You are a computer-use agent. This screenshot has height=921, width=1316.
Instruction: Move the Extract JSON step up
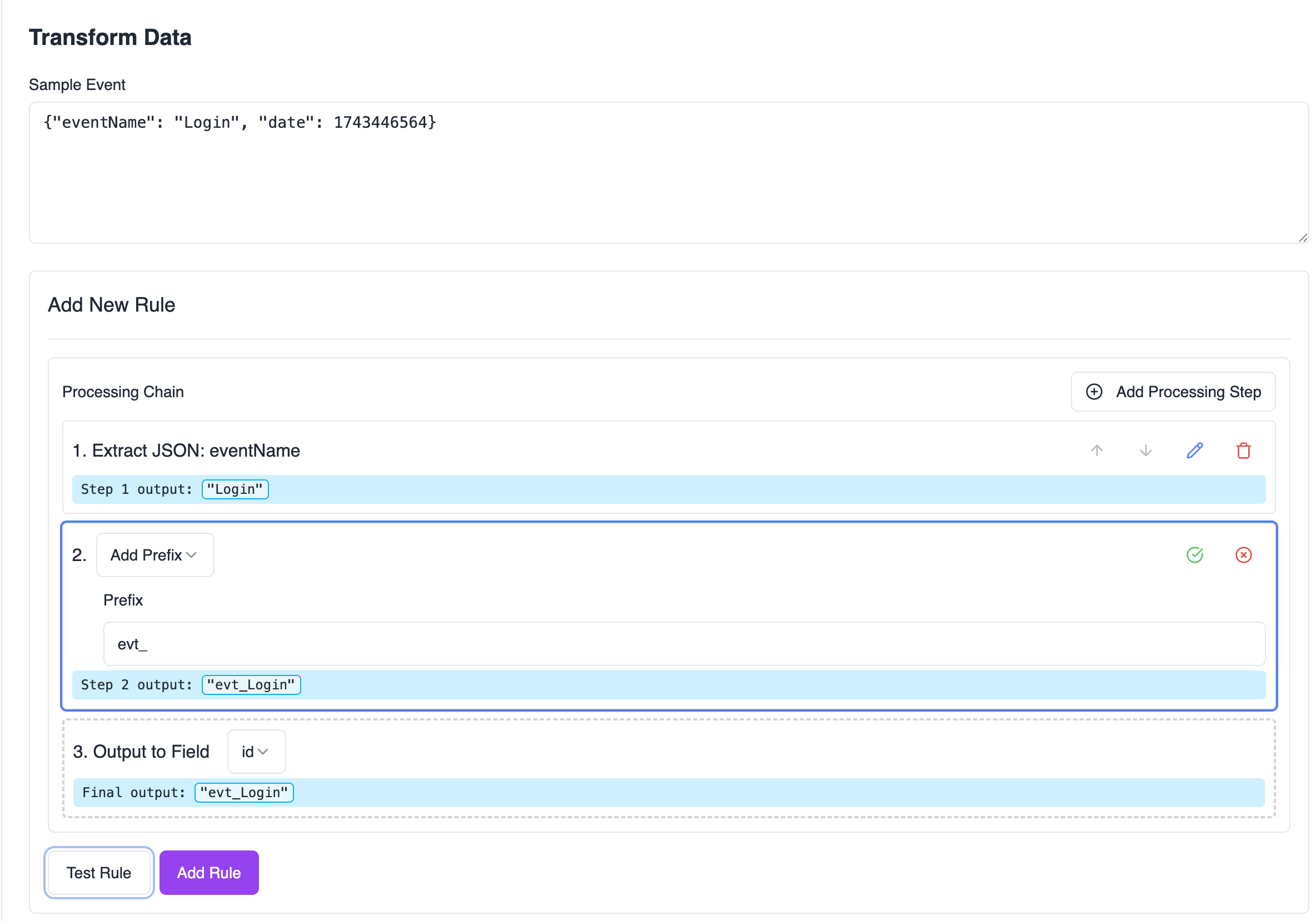tap(1096, 451)
